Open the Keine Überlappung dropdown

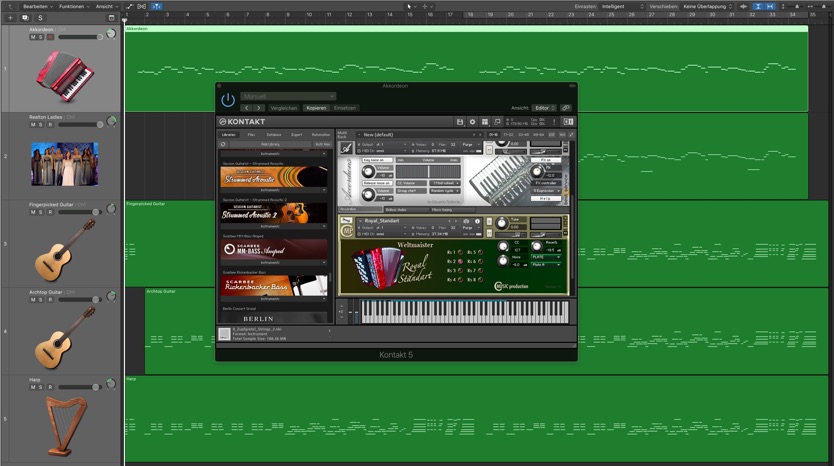point(707,6)
